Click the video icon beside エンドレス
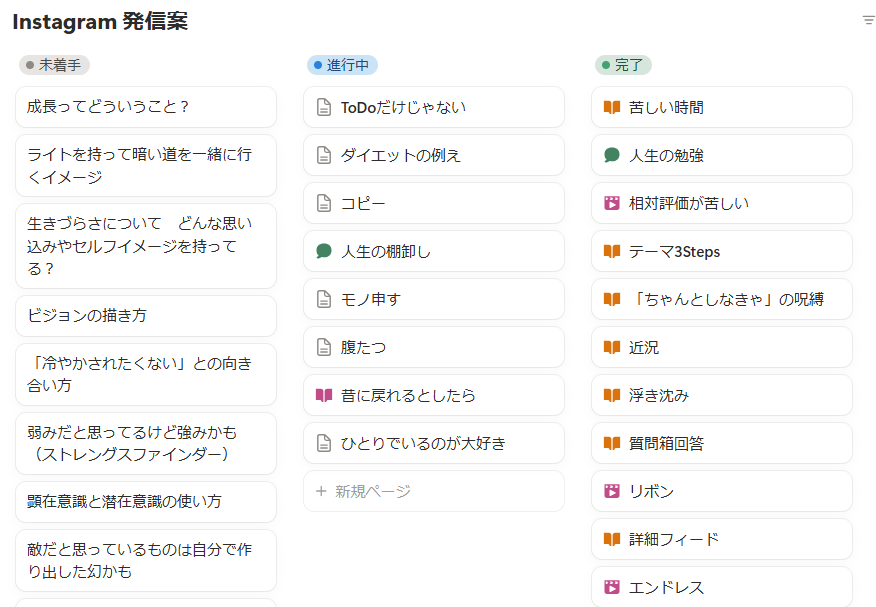This screenshot has width=876, height=607. [612, 588]
